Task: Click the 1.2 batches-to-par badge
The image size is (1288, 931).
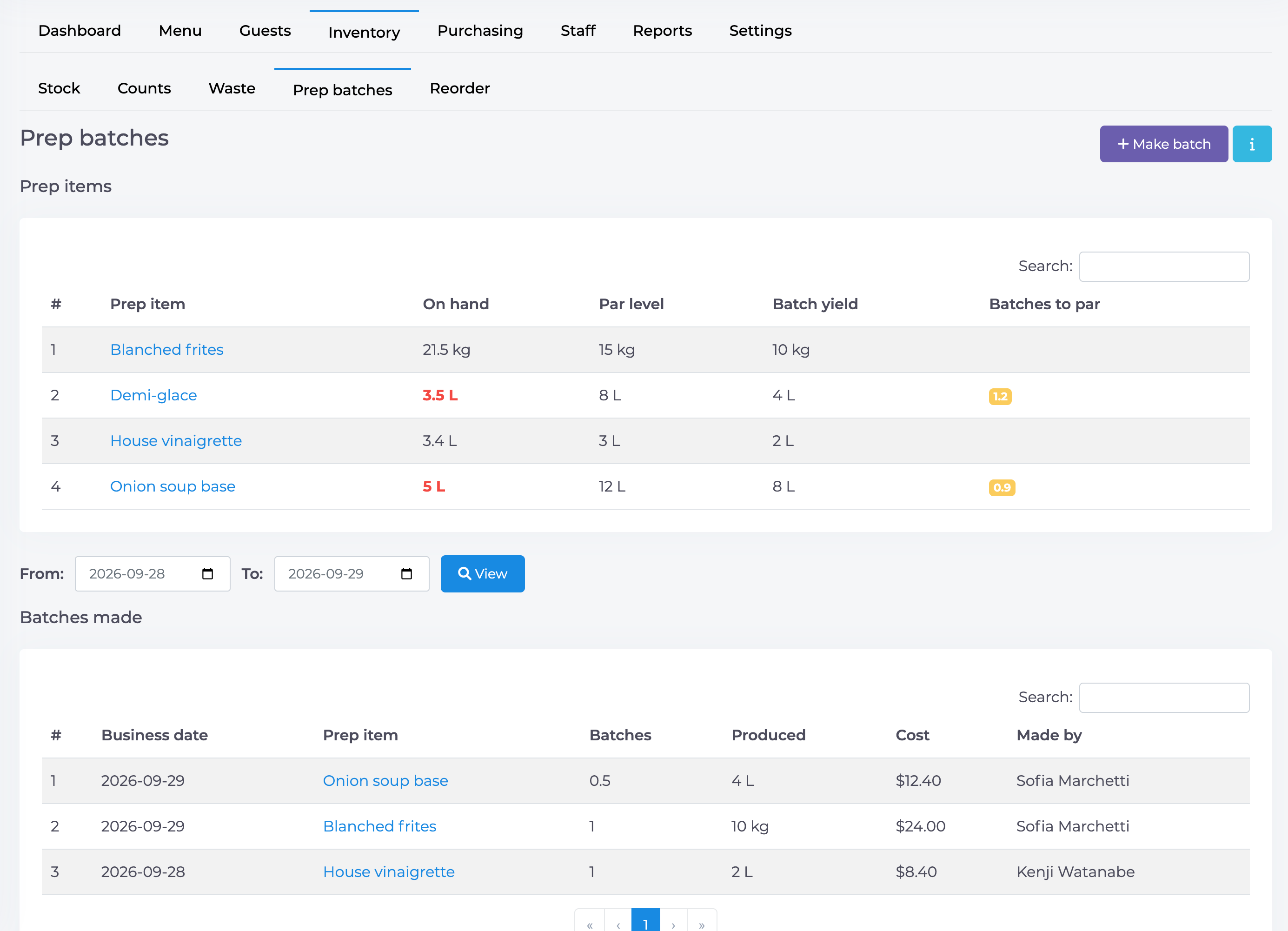Action: coord(1000,397)
